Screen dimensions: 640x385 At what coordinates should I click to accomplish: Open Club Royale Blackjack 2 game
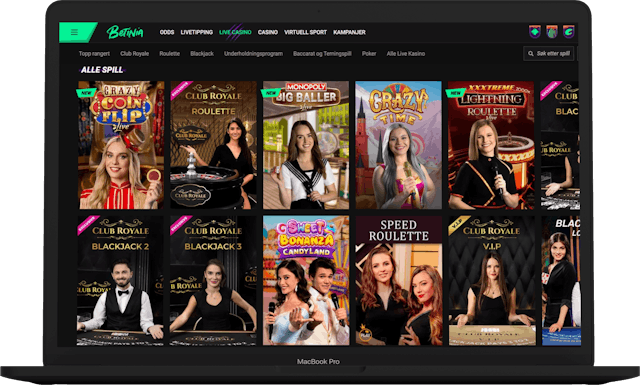pyautogui.click(x=120, y=280)
